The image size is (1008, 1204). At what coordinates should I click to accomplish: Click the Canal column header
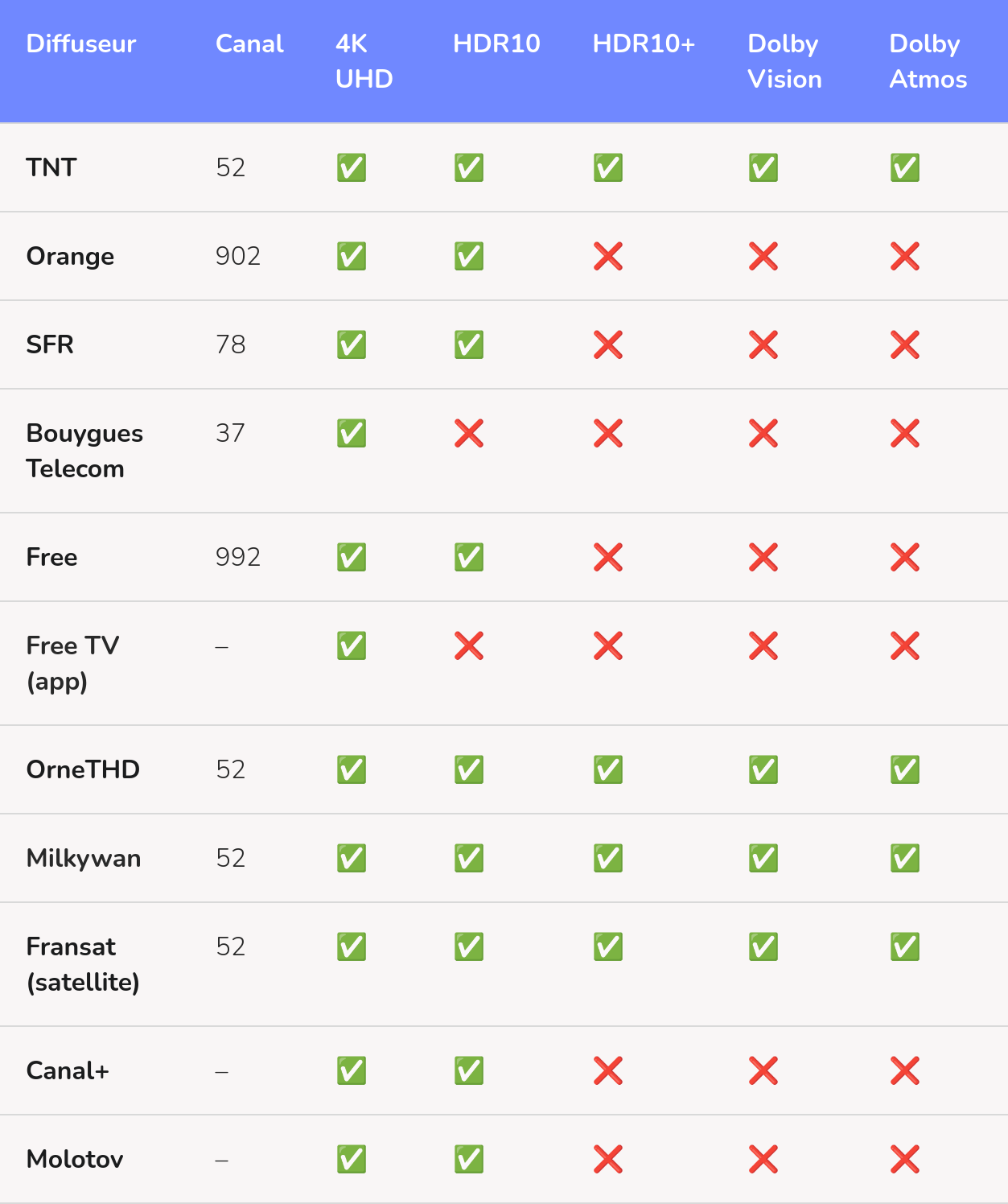[249, 43]
